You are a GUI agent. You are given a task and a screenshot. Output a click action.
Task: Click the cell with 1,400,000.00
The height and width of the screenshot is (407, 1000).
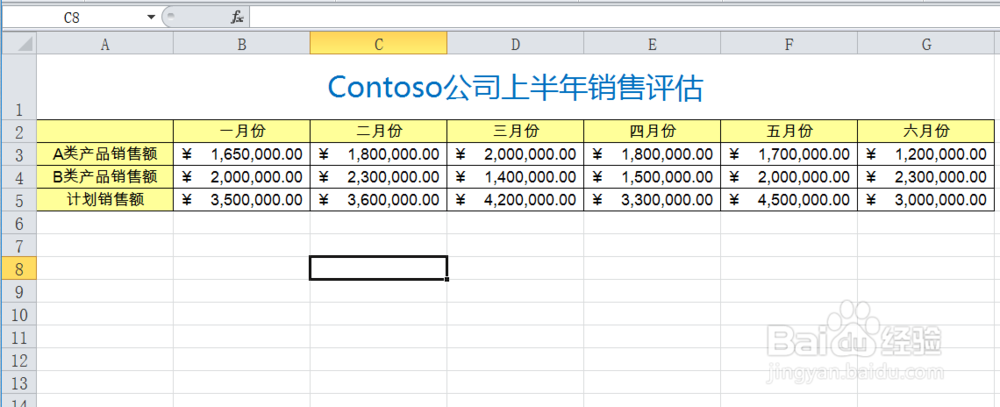click(x=515, y=177)
